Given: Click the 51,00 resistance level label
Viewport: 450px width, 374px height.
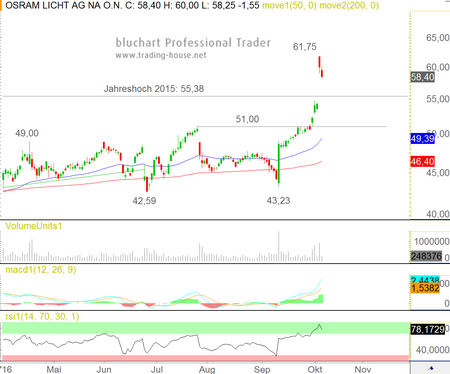Looking at the screenshot, I should click(247, 119).
